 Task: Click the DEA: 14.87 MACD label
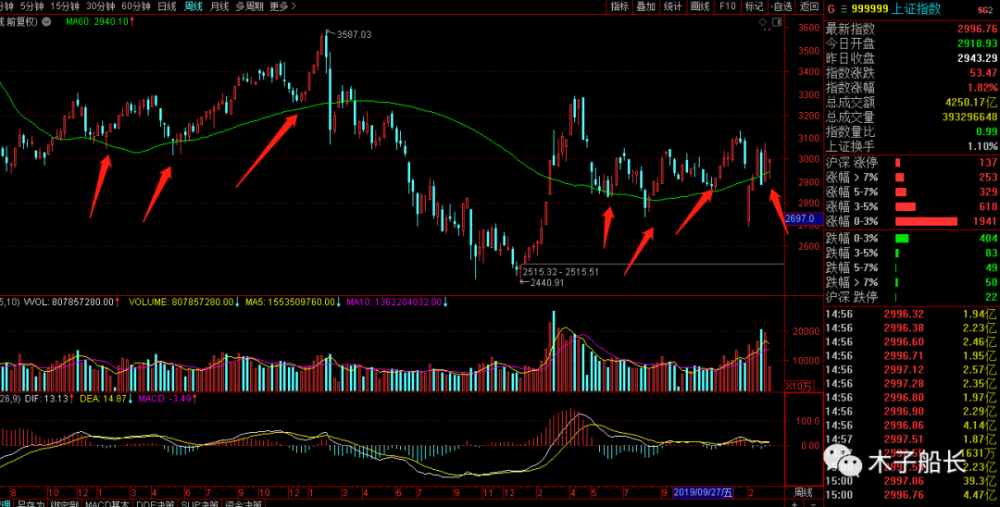102,398
